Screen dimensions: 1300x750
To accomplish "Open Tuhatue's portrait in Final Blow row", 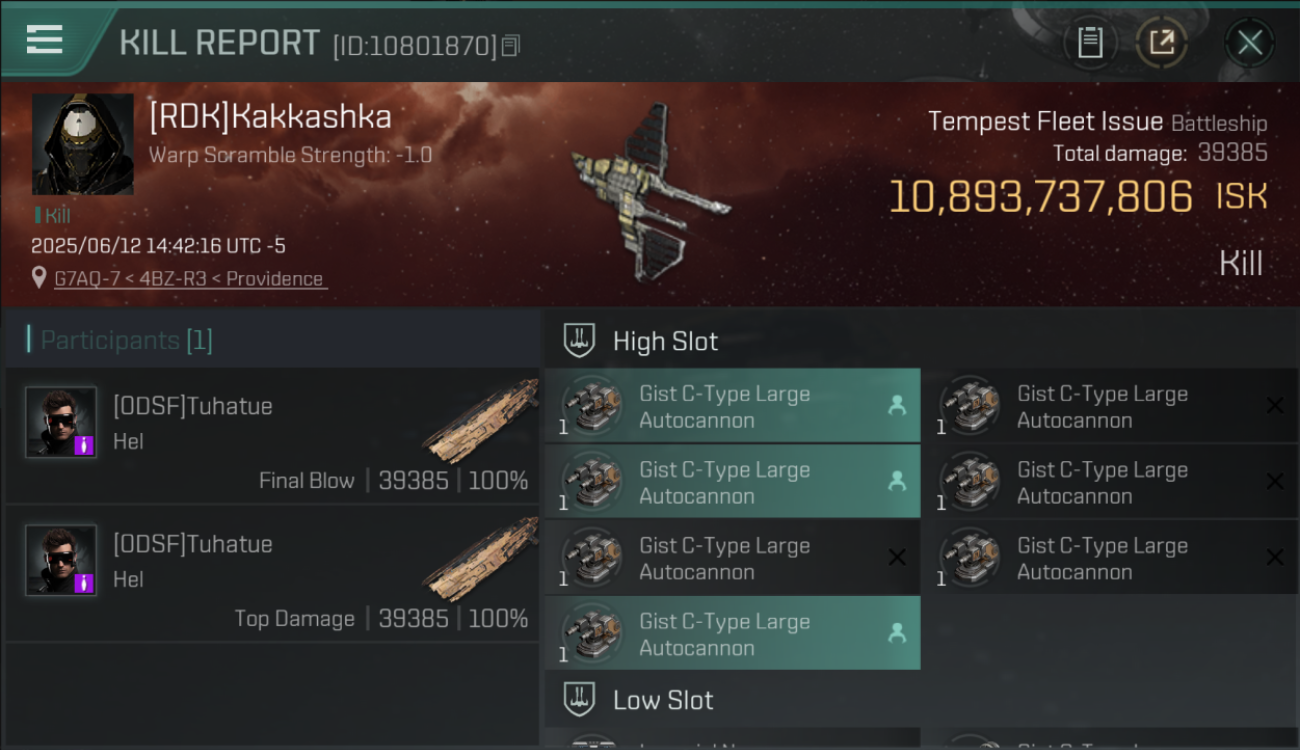I will click(61, 422).
